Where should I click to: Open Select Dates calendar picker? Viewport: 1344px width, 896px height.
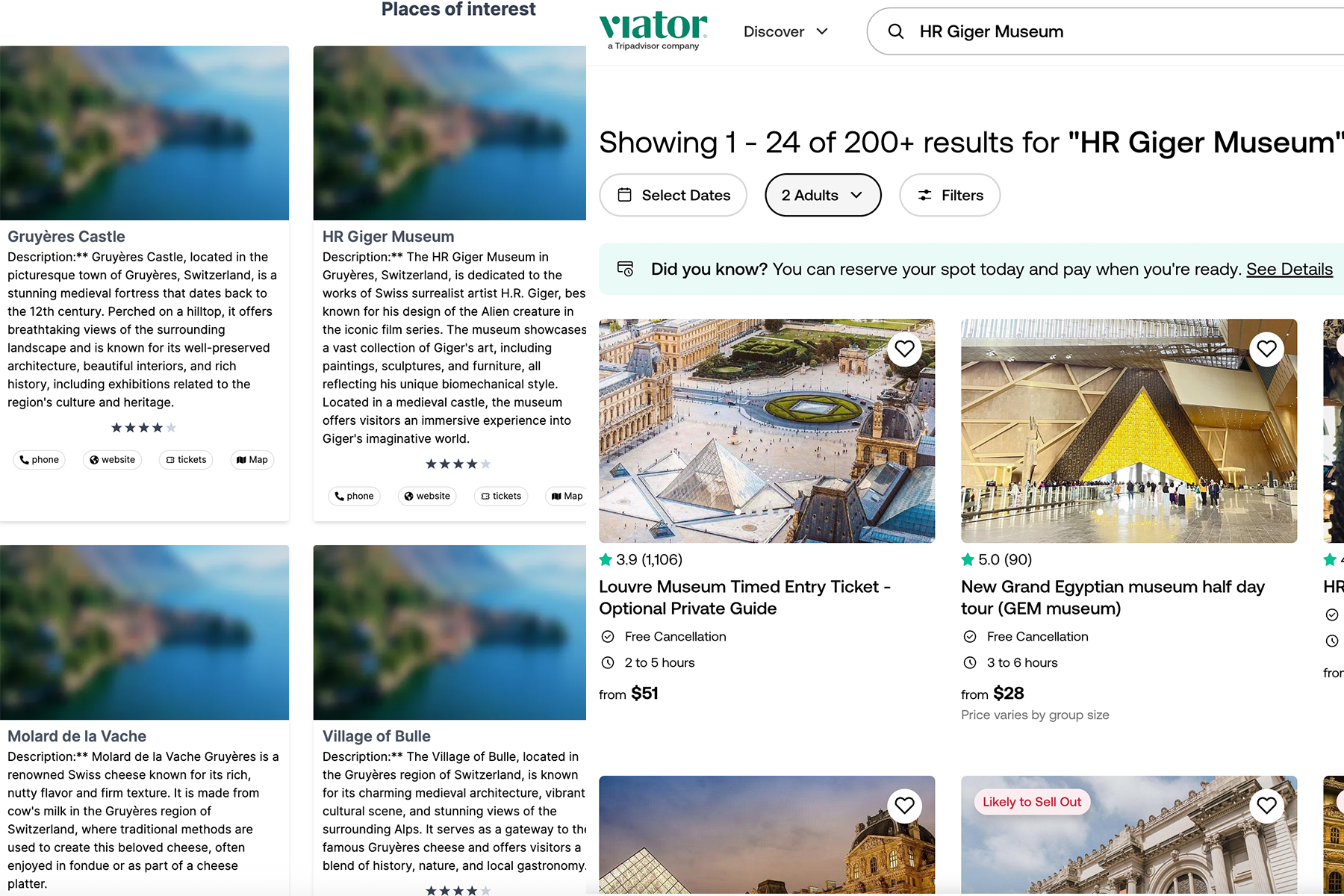(673, 195)
